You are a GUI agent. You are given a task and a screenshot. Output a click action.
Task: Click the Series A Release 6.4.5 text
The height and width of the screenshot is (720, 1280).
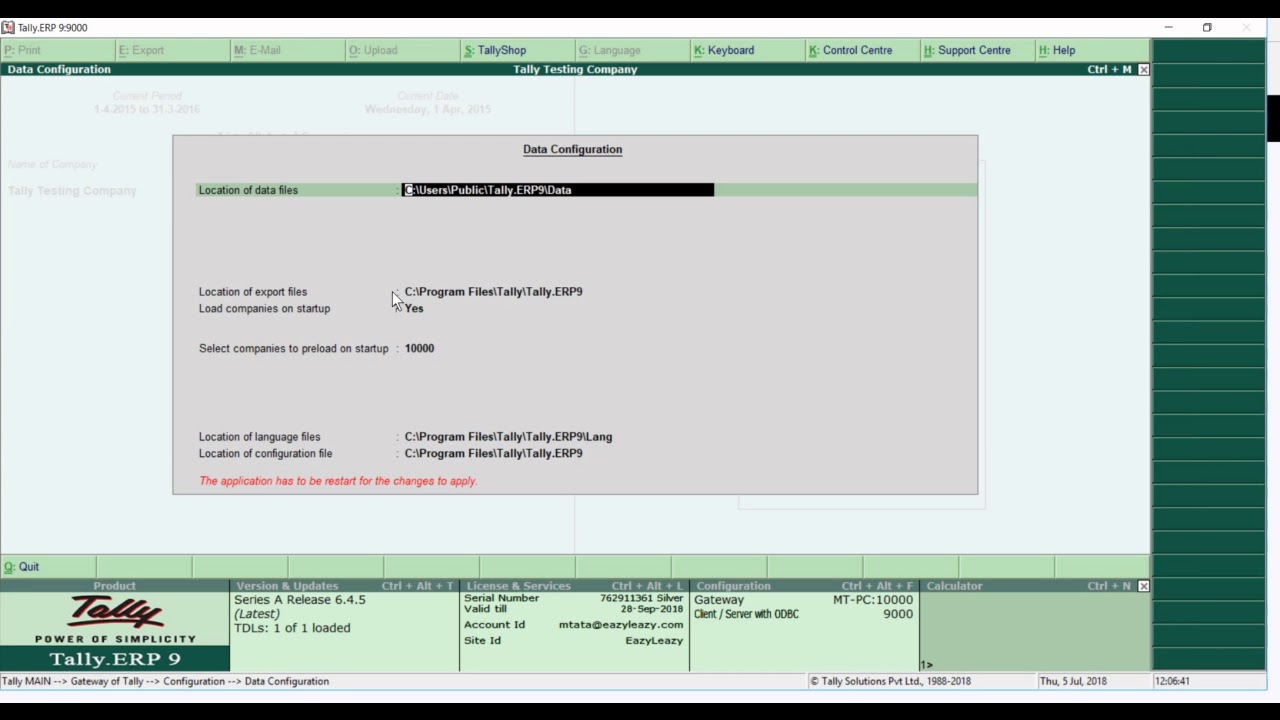pos(300,600)
